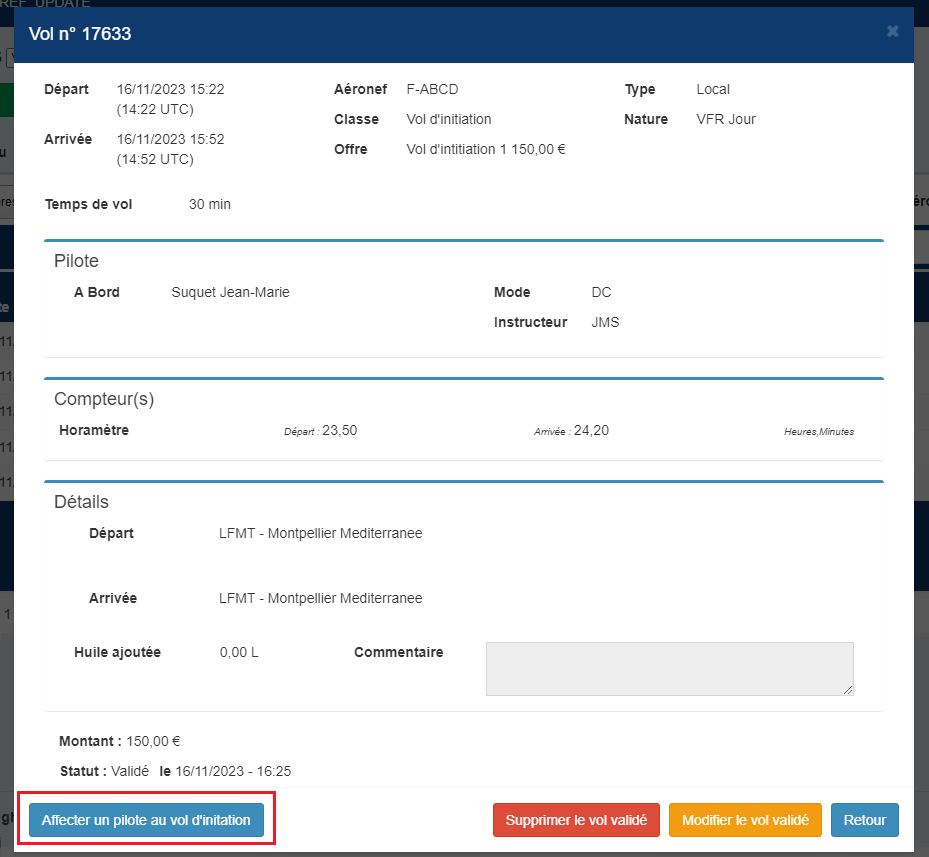Click the Horamètre departure value 23,50

click(339, 430)
